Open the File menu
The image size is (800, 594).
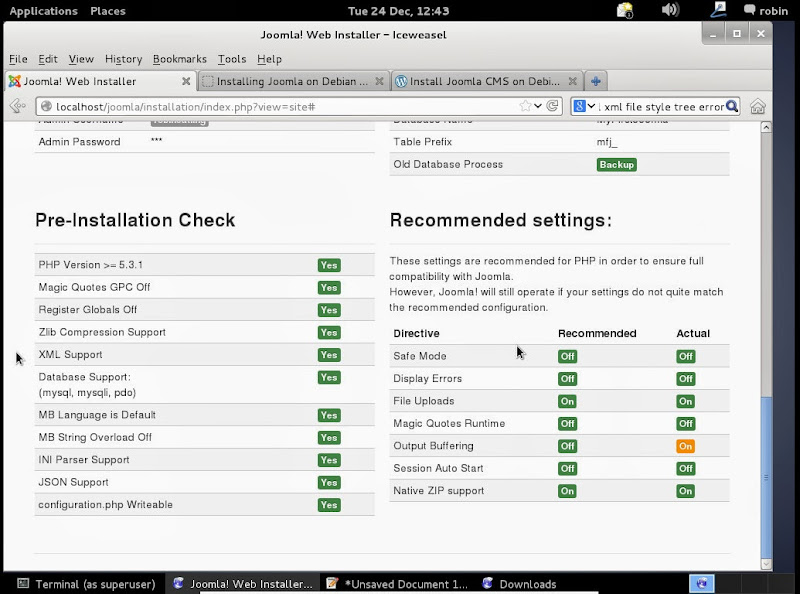coord(18,59)
